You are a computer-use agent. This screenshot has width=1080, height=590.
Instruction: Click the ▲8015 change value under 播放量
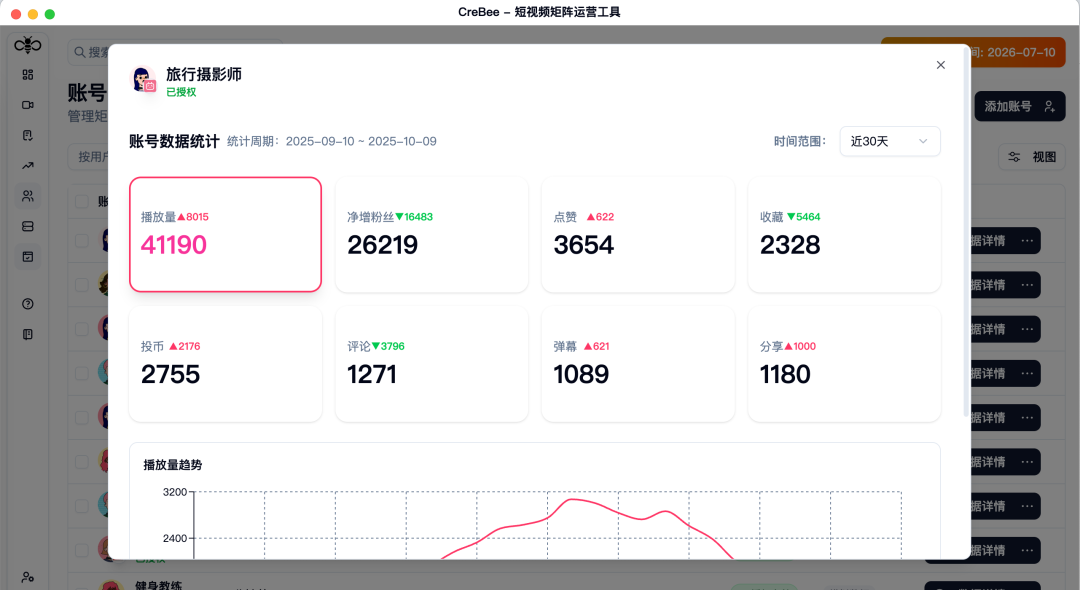click(x=193, y=217)
